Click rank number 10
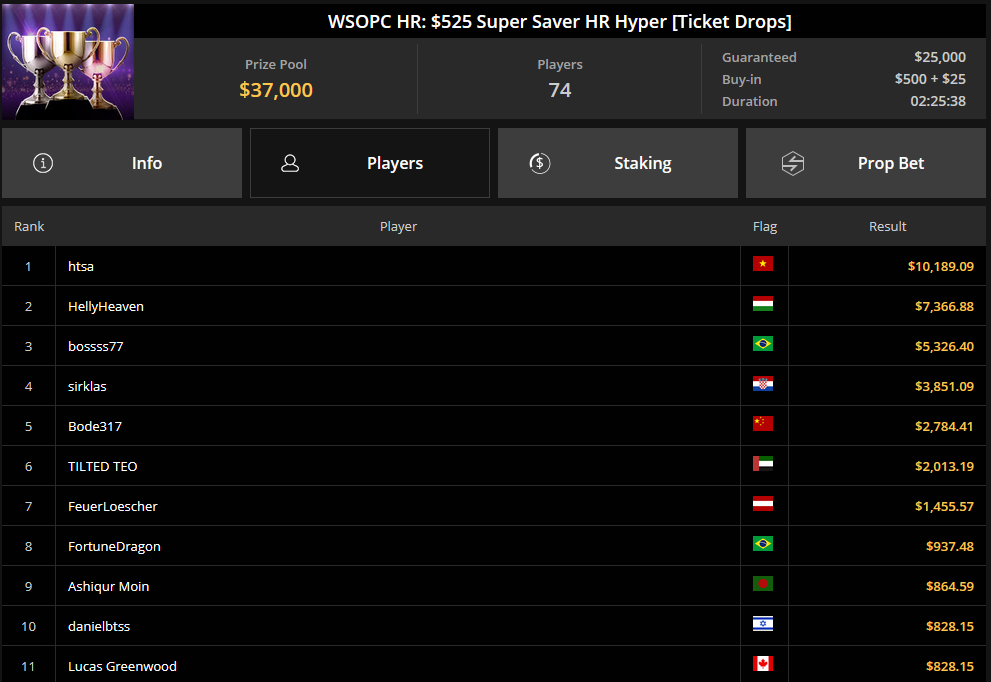Image resolution: width=991 pixels, height=682 pixels. pos(28,626)
